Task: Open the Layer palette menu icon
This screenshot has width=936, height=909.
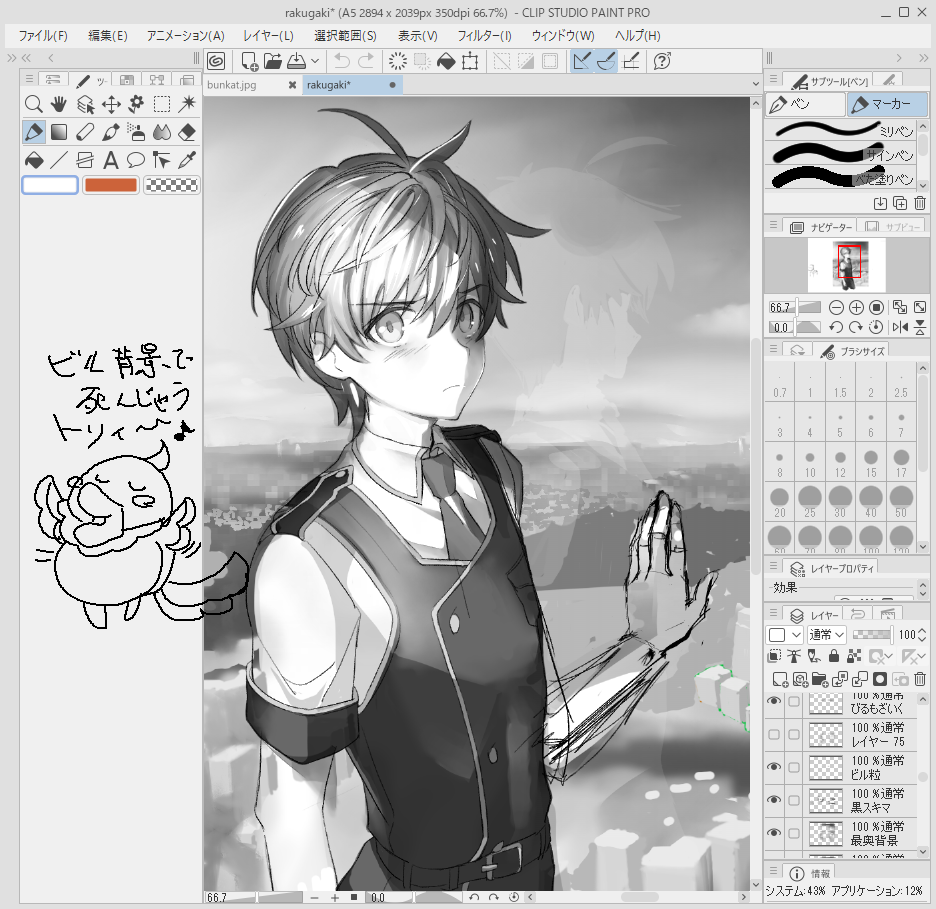Action: (774, 613)
